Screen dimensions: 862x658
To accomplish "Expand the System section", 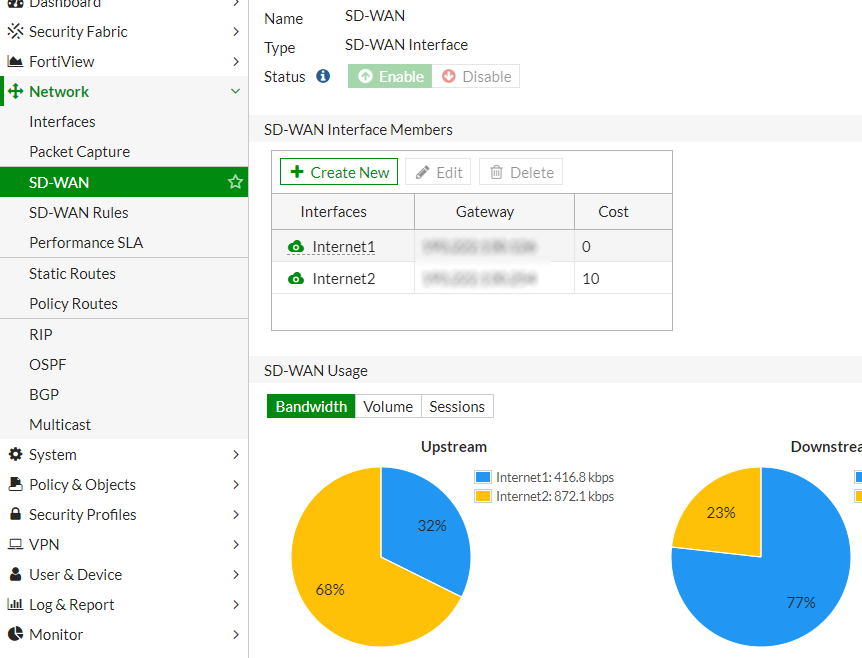I will coord(236,454).
